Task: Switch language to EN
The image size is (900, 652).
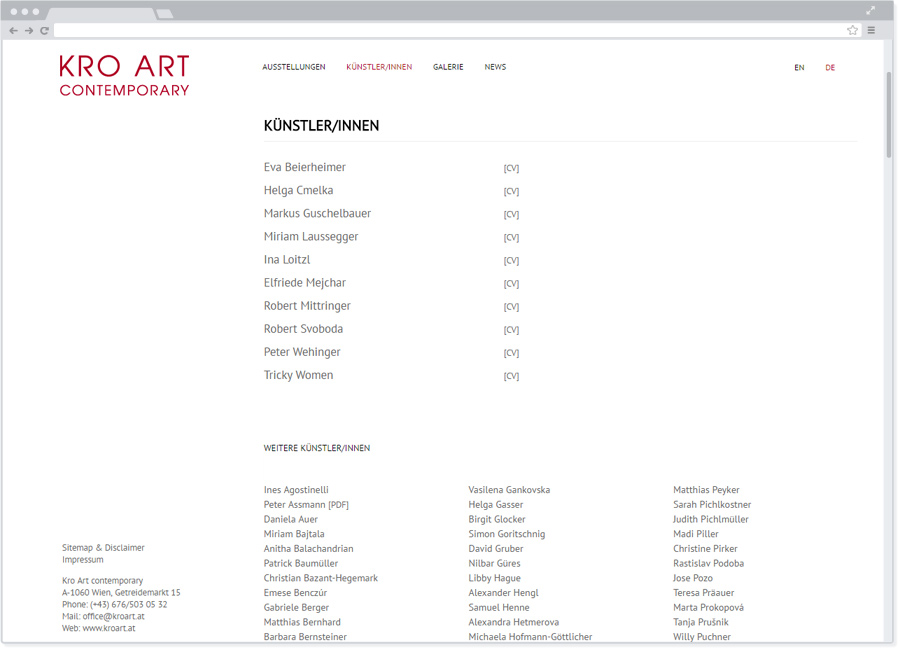Action: coord(799,68)
